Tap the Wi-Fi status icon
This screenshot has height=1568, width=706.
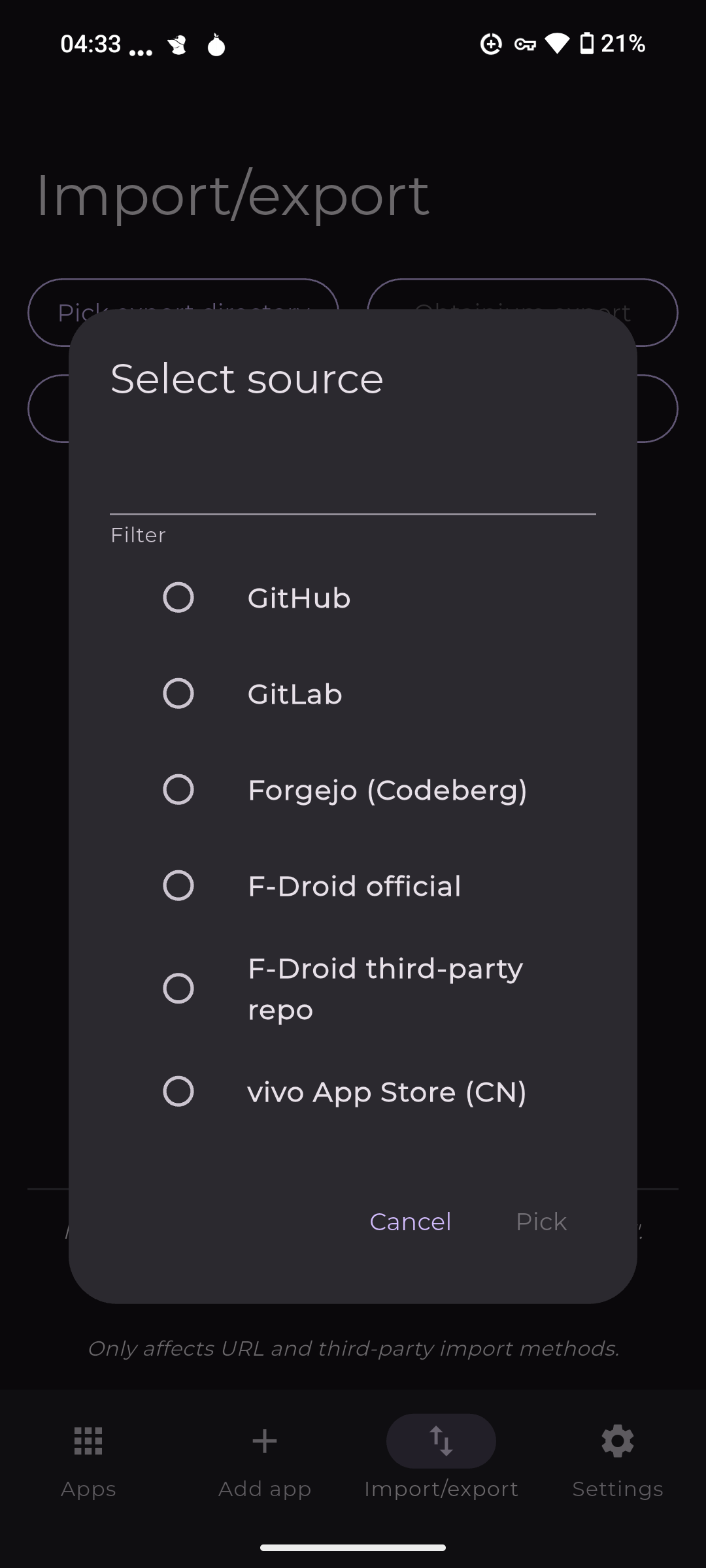558,44
